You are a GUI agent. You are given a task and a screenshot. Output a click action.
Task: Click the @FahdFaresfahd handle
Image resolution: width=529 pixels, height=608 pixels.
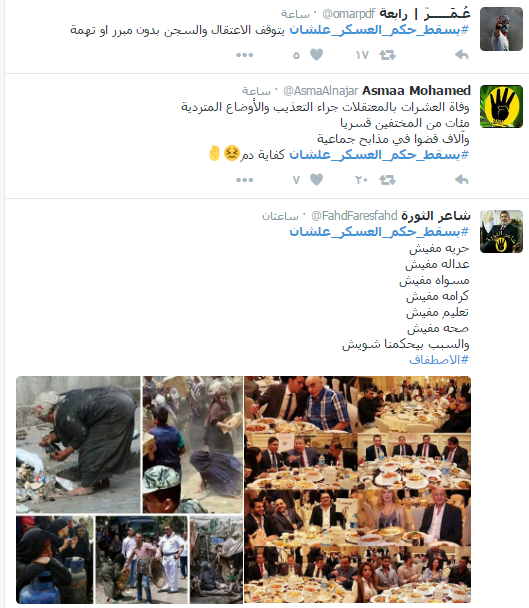(354, 216)
